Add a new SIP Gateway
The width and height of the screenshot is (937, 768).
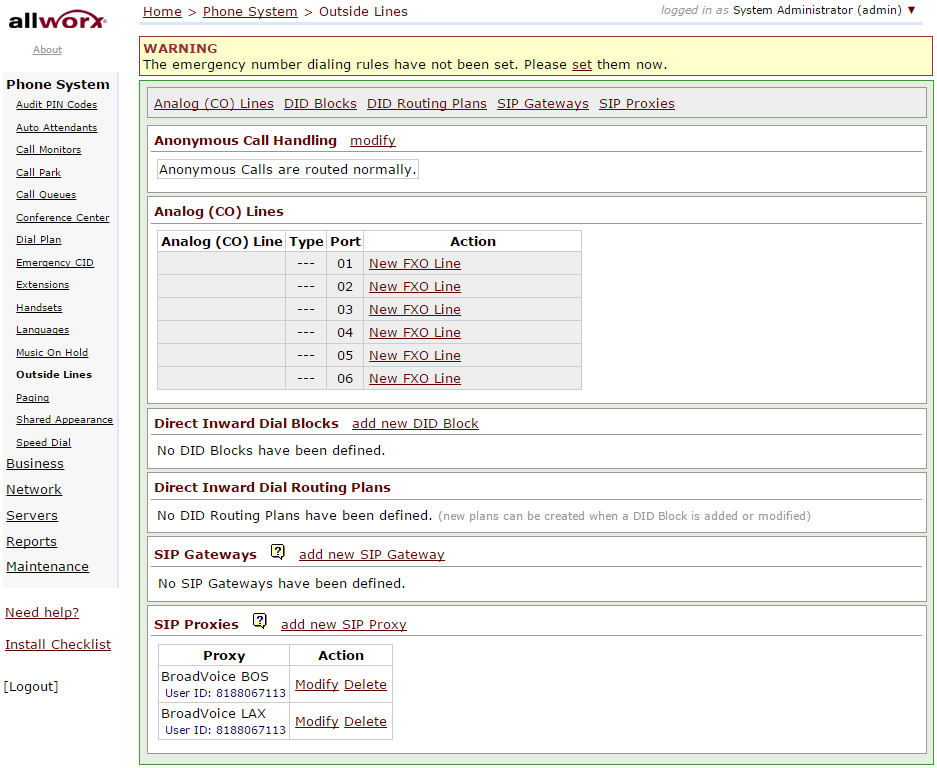371,554
